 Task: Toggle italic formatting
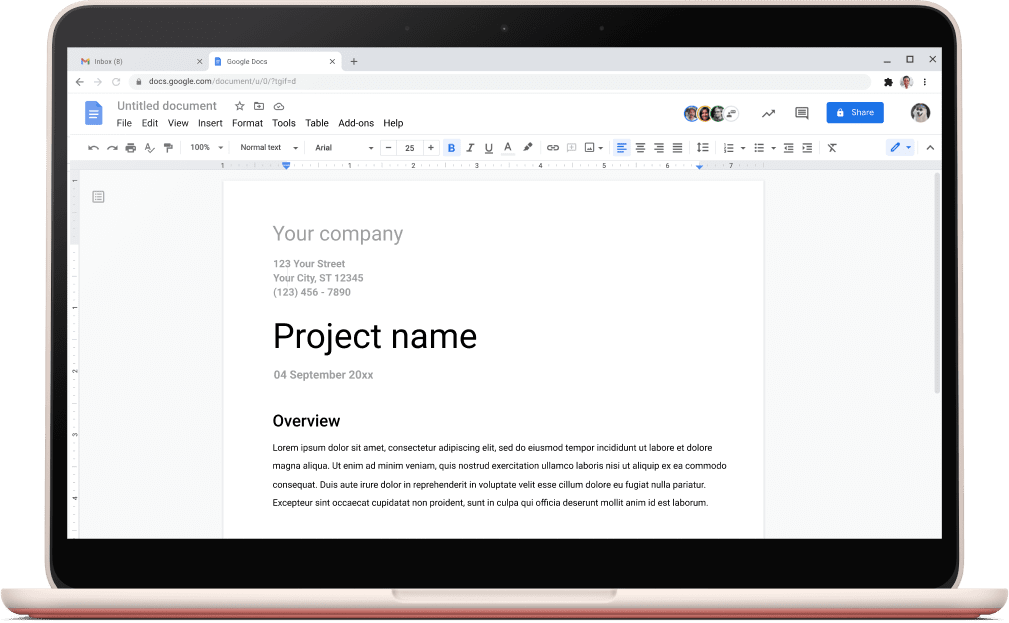point(470,147)
